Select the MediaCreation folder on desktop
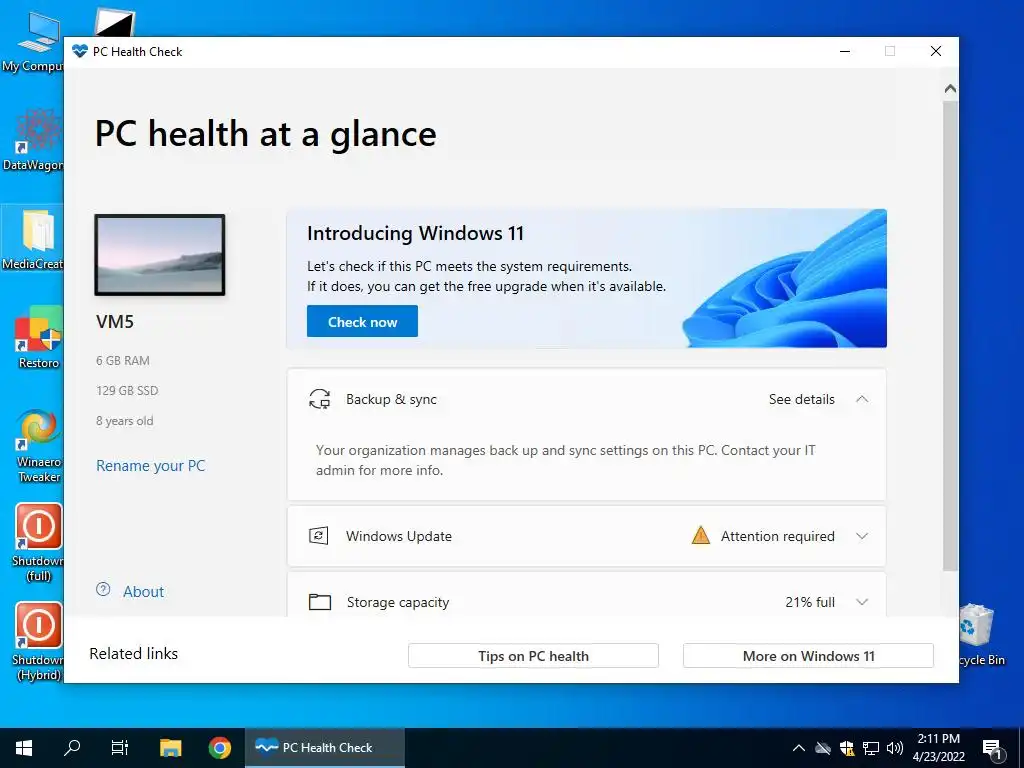Image resolution: width=1024 pixels, height=768 pixels. [x=33, y=239]
